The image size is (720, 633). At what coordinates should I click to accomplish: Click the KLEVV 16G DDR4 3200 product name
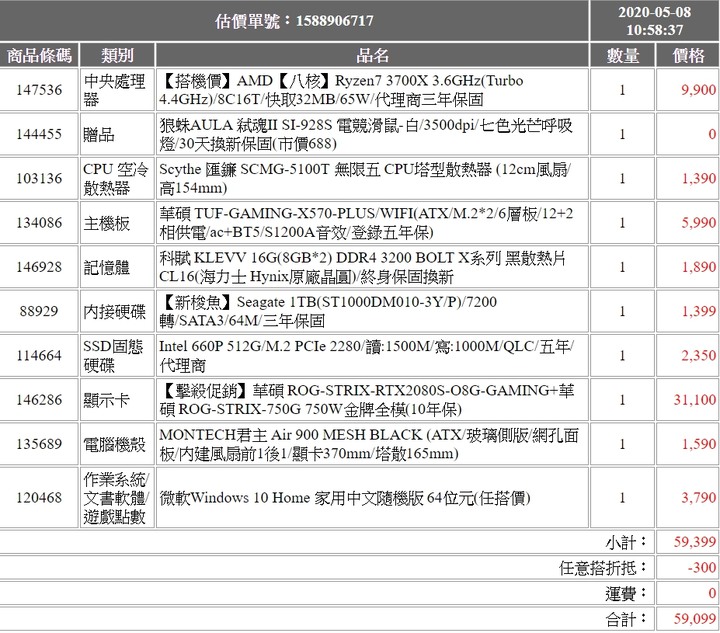[x=362, y=267]
